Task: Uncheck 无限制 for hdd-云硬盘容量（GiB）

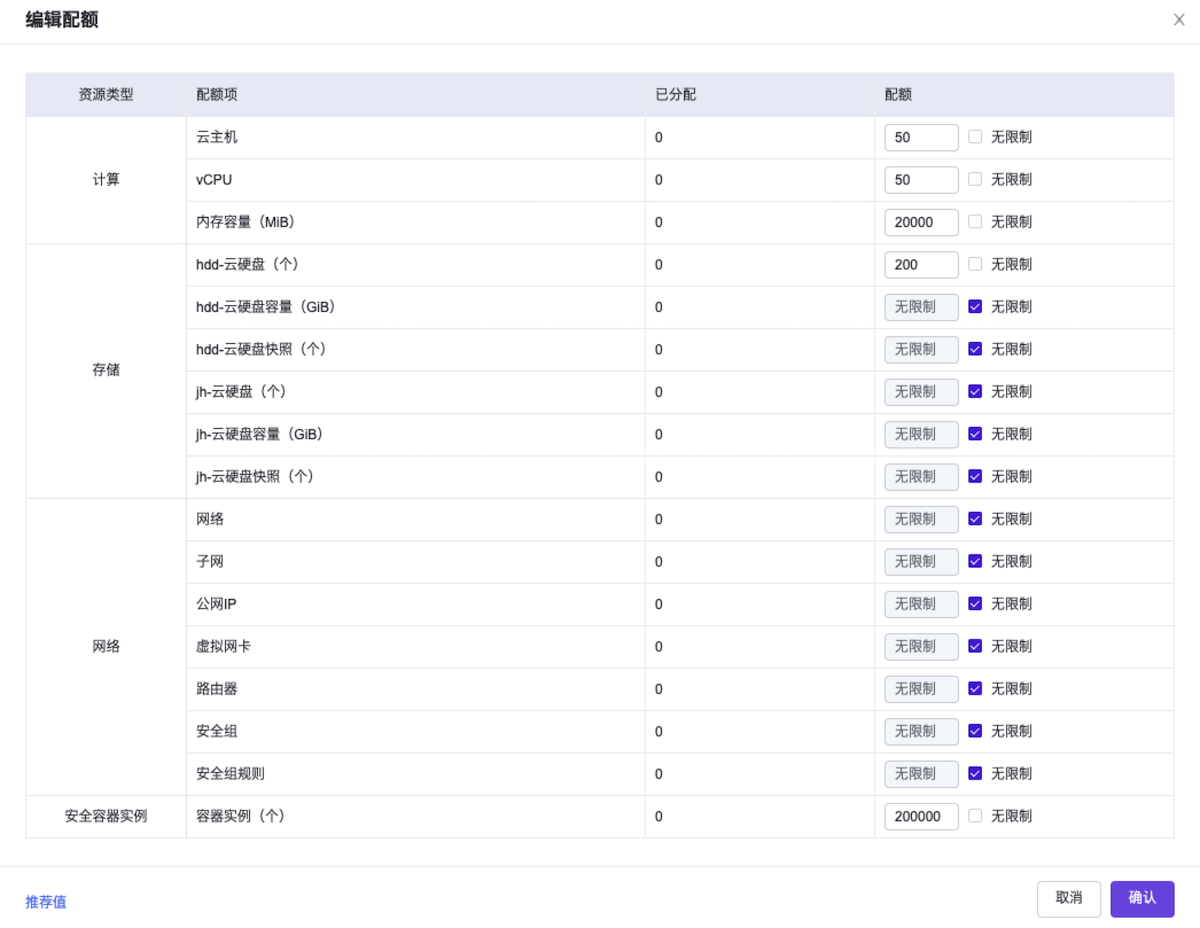Action: [x=975, y=307]
